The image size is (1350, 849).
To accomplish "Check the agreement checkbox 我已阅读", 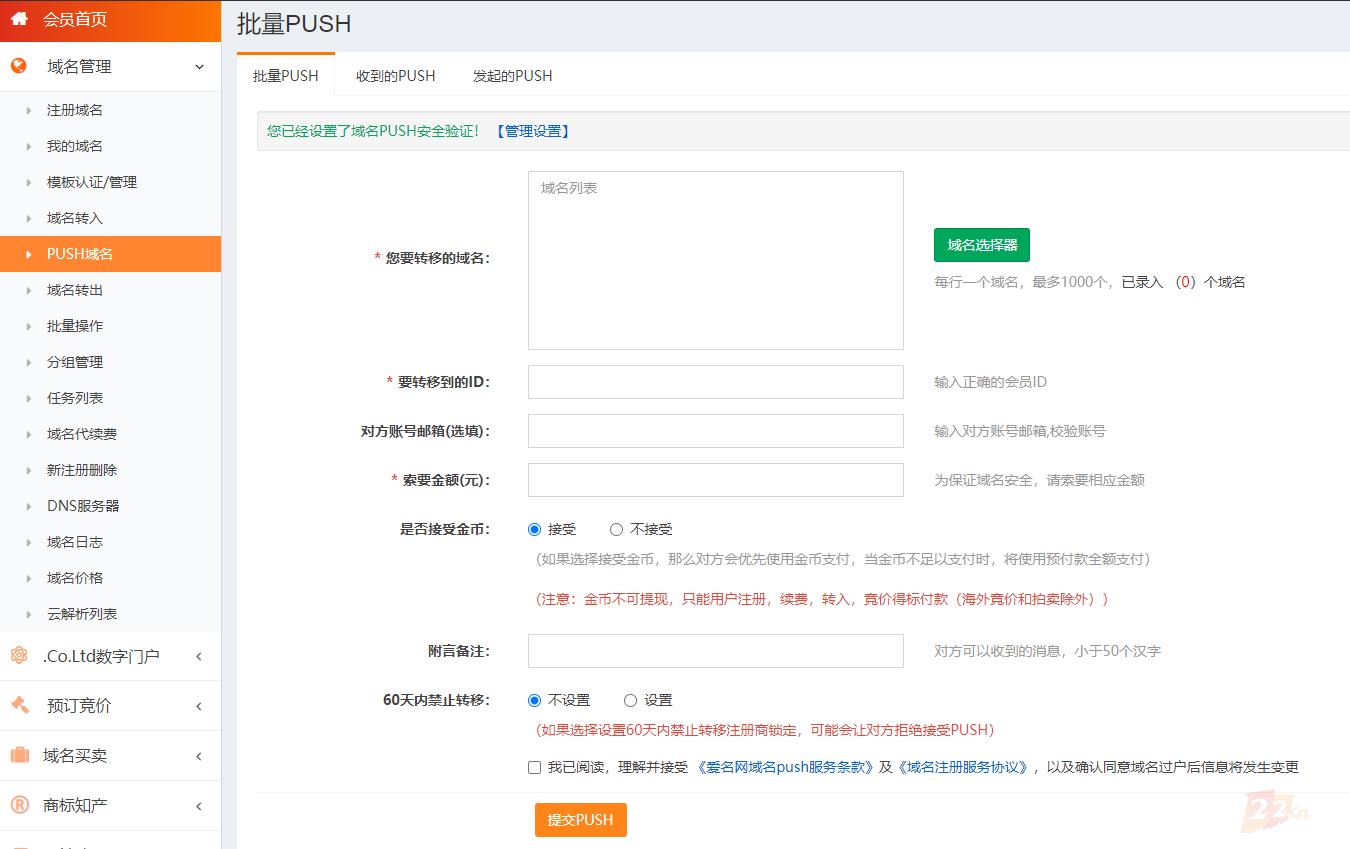I will point(534,767).
